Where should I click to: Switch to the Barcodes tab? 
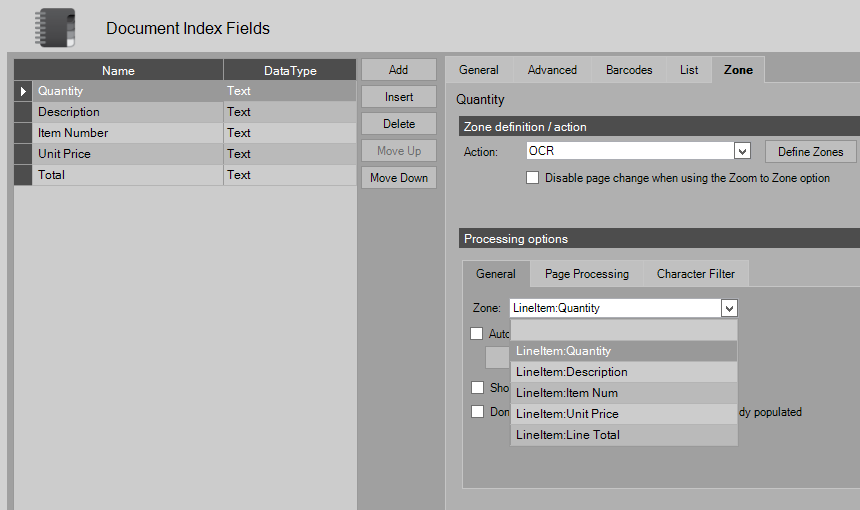pyautogui.click(x=629, y=70)
